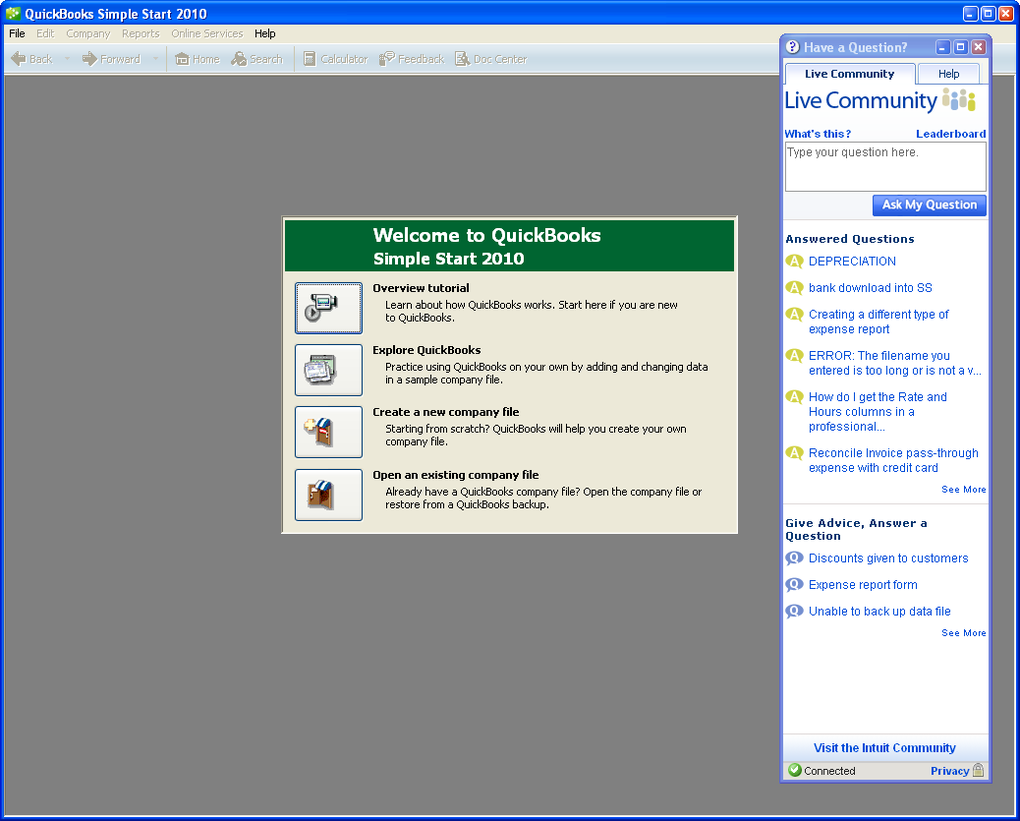Click the Search binoculars toolbar icon
Screen dimensions: 1020x821
239,59
